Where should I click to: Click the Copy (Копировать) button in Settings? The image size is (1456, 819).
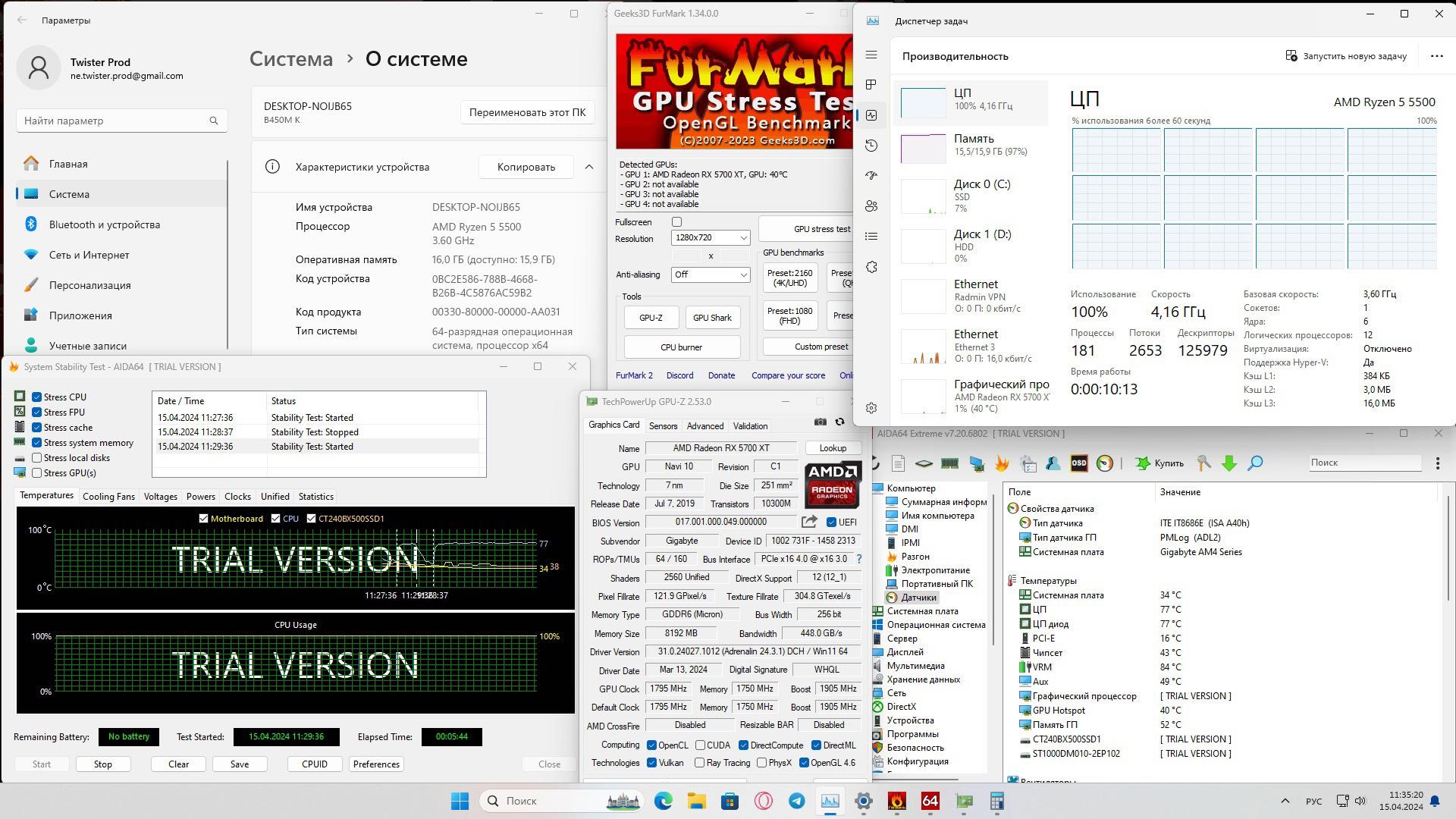click(x=526, y=167)
